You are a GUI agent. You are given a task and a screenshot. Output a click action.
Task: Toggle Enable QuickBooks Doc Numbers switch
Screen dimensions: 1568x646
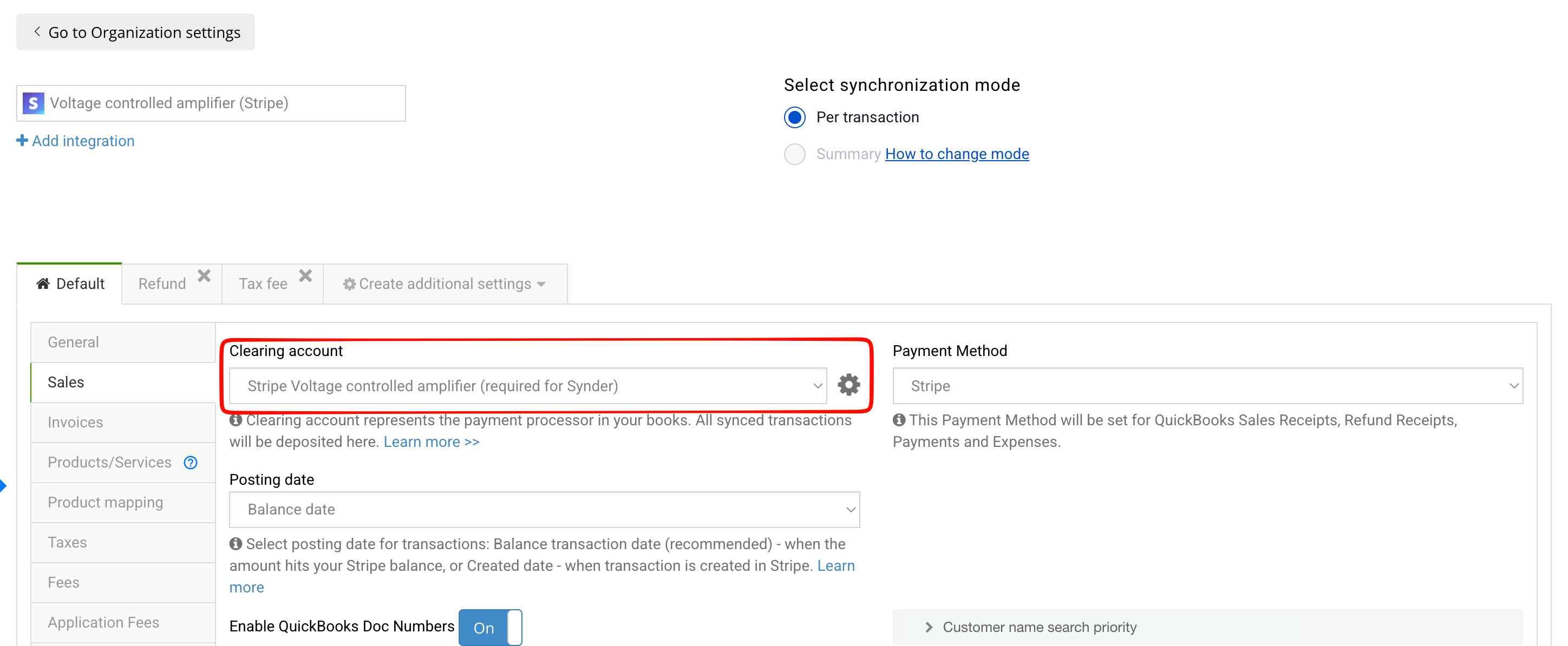tap(490, 627)
